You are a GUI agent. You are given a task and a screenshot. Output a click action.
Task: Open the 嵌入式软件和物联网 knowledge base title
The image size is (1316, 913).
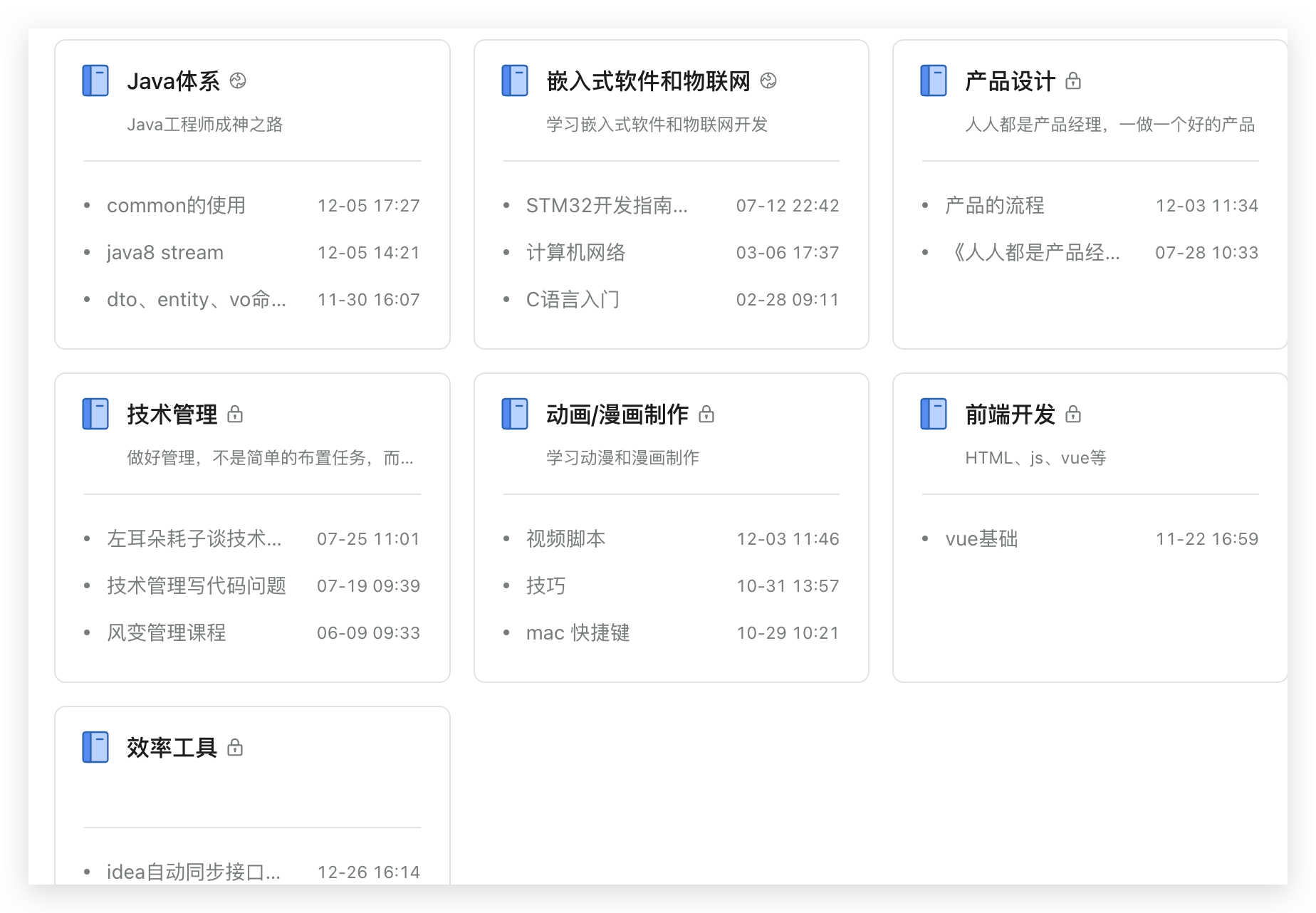pyautogui.click(x=649, y=81)
